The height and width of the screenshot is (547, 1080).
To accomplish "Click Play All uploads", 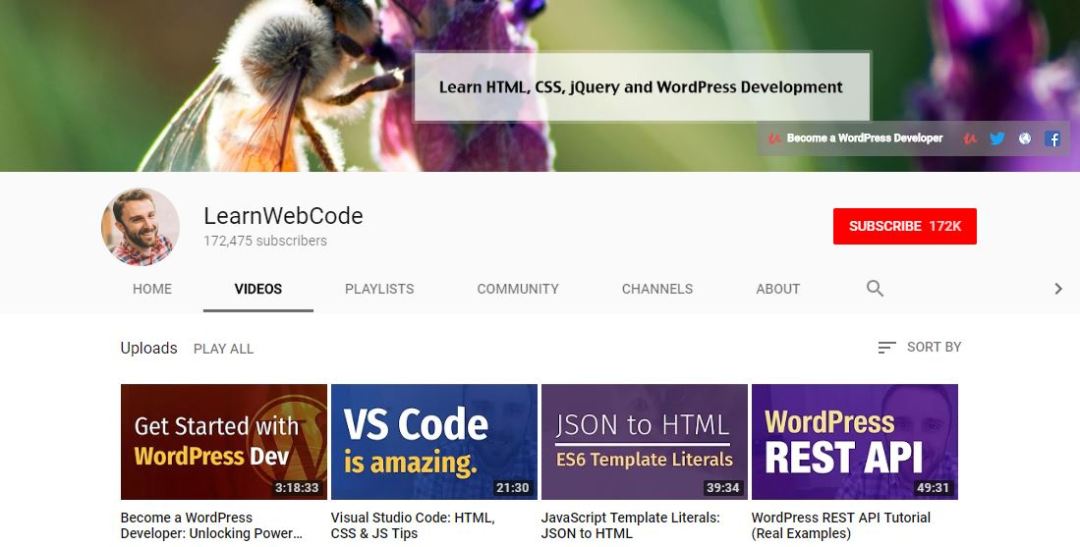I will [x=223, y=349].
